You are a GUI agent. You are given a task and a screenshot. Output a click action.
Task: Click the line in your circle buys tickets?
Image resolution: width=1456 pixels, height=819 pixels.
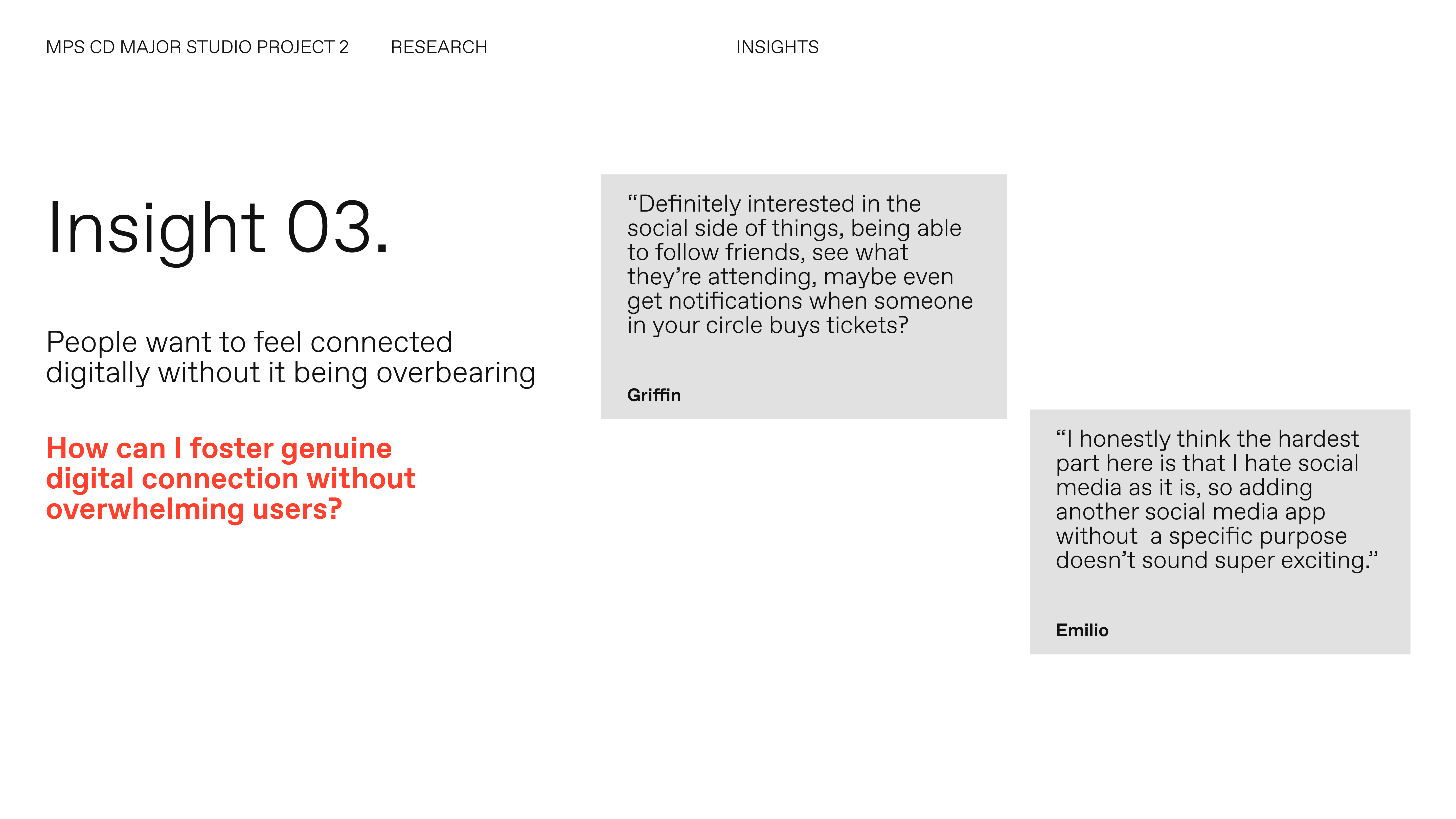768,326
